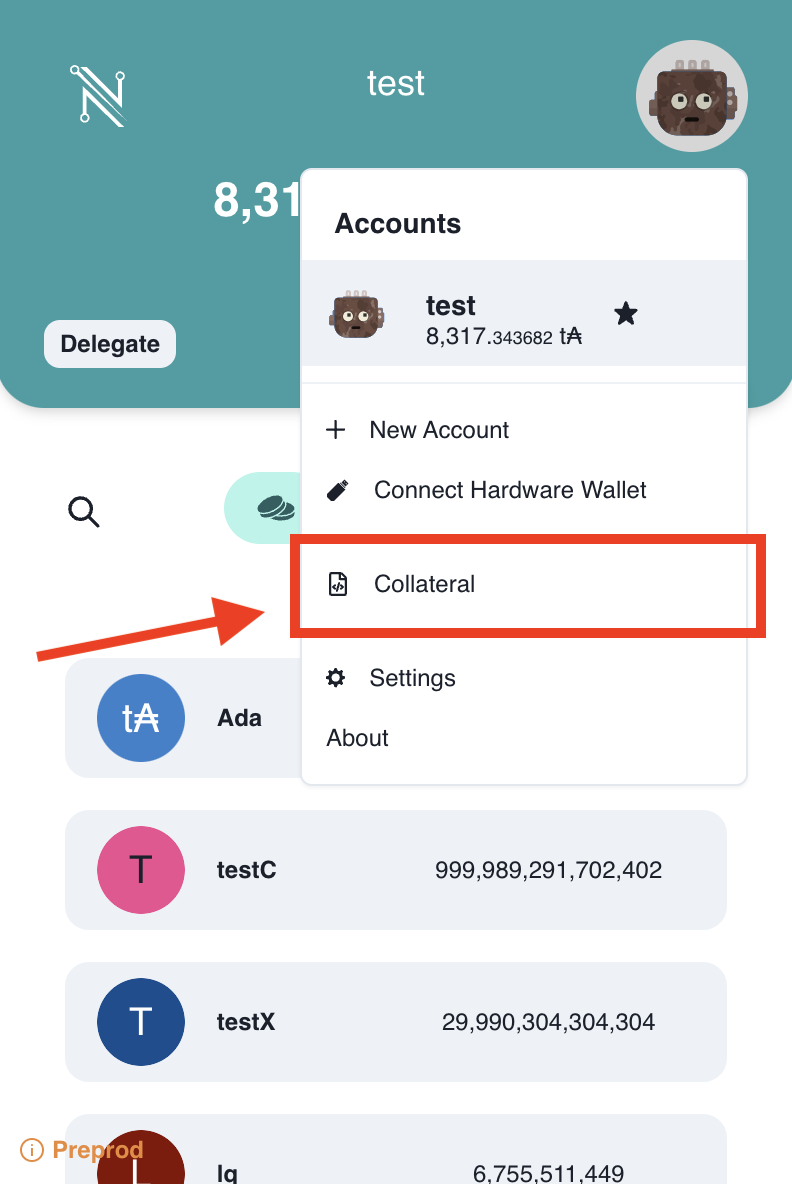This screenshot has width=792, height=1184.
Task: Open Settings from the menu
Action: (x=412, y=678)
